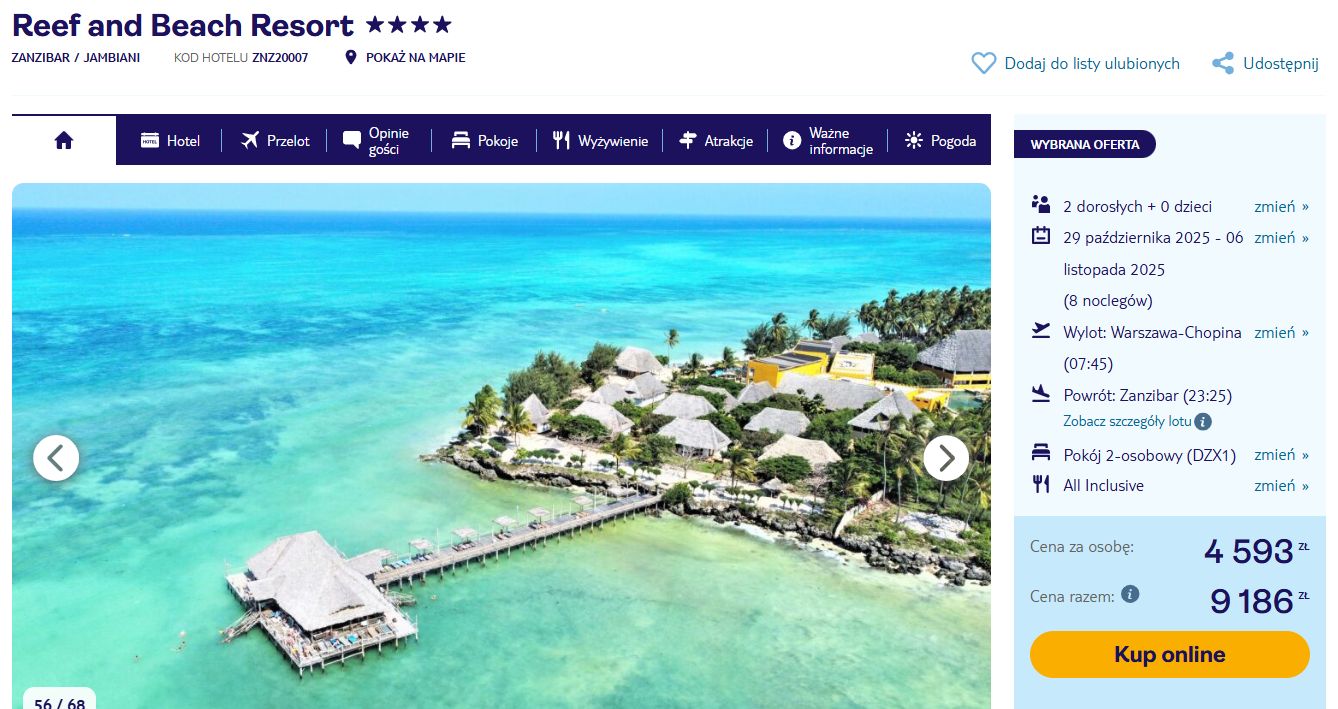Change the room type via zmień

click(x=1281, y=454)
